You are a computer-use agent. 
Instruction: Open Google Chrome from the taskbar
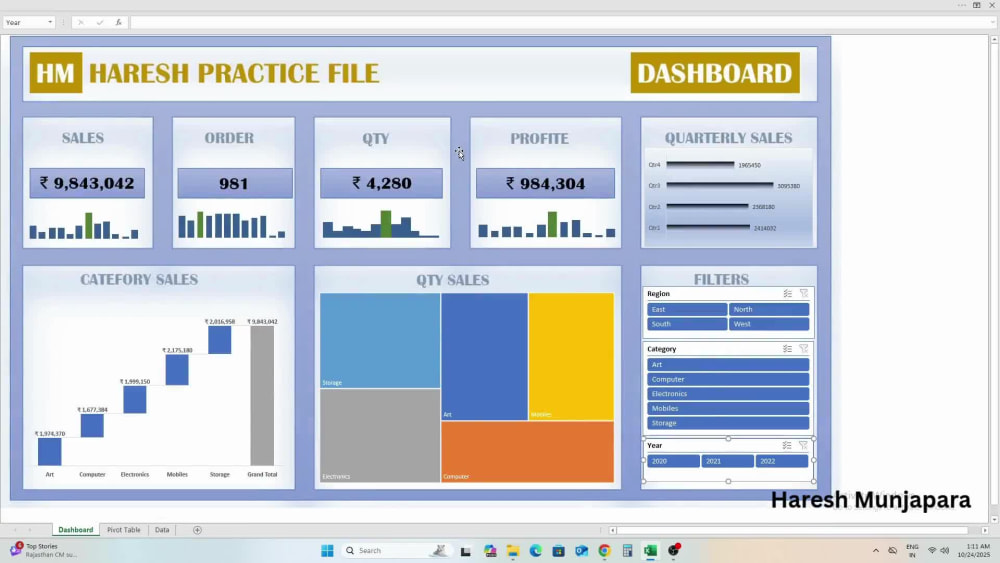[x=605, y=551]
